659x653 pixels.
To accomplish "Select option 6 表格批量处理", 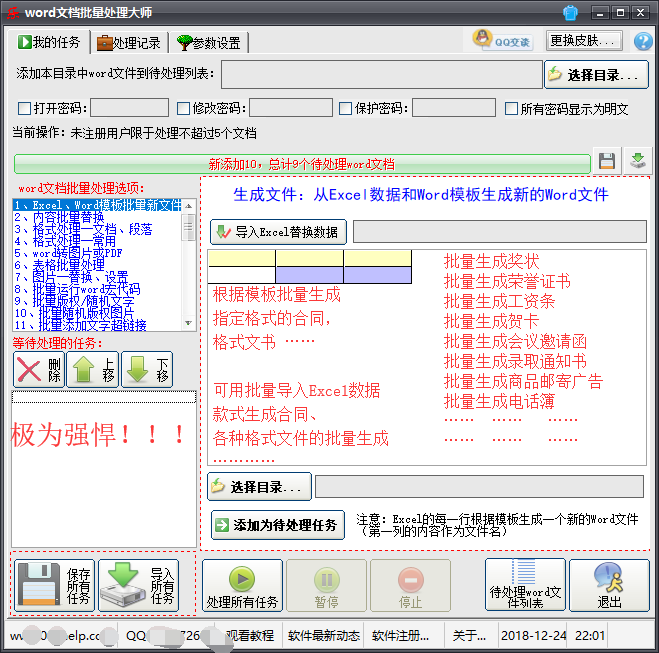I will coord(97,265).
